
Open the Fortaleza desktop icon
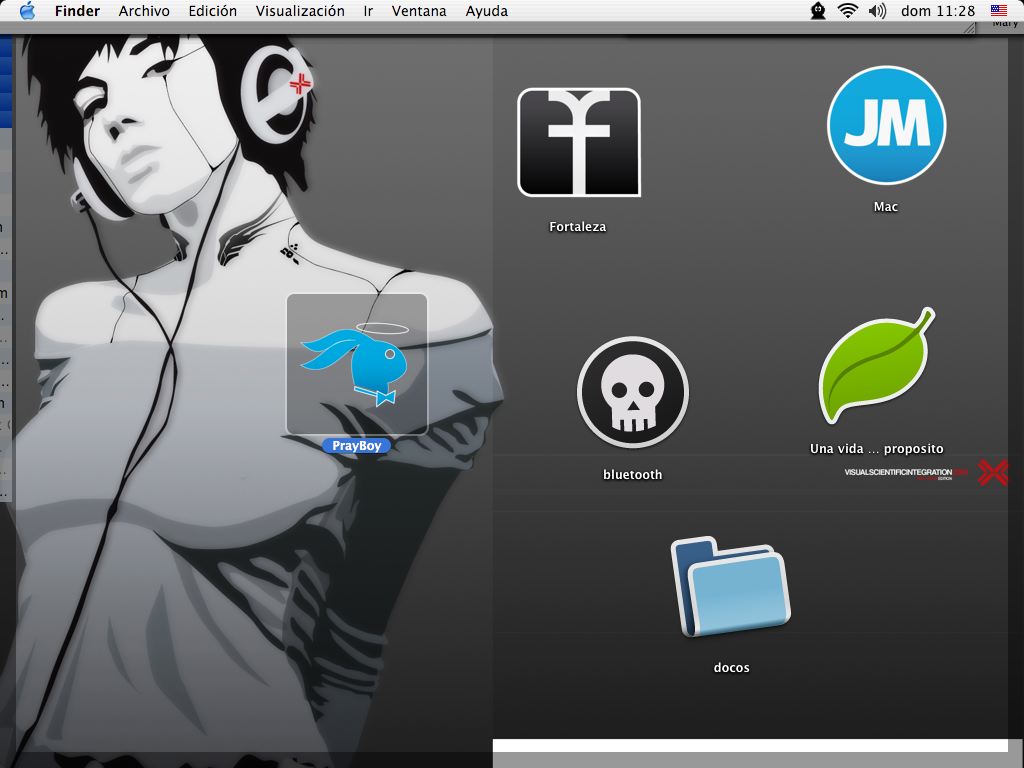coord(578,143)
